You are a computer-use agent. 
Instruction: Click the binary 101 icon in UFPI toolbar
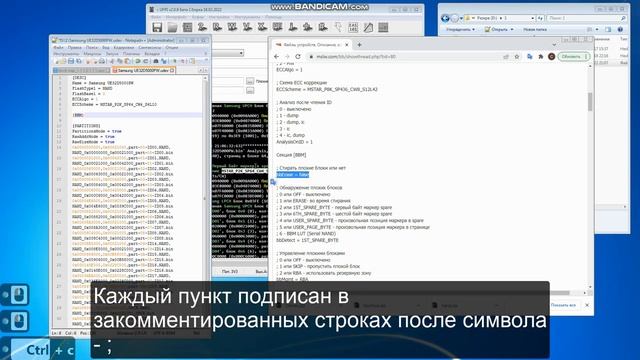(x=353, y=27)
